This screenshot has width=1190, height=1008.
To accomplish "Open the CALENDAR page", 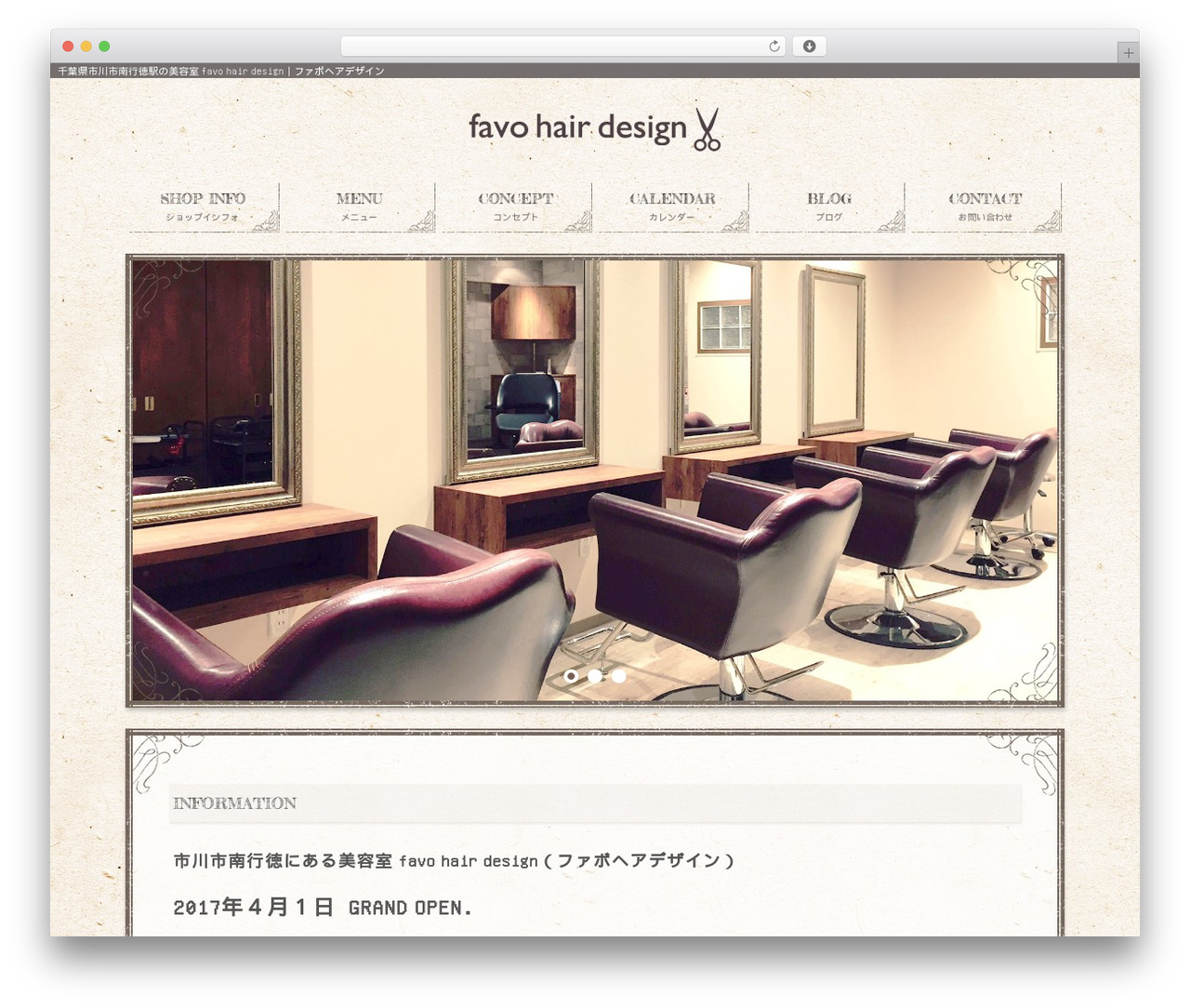I will (672, 206).
